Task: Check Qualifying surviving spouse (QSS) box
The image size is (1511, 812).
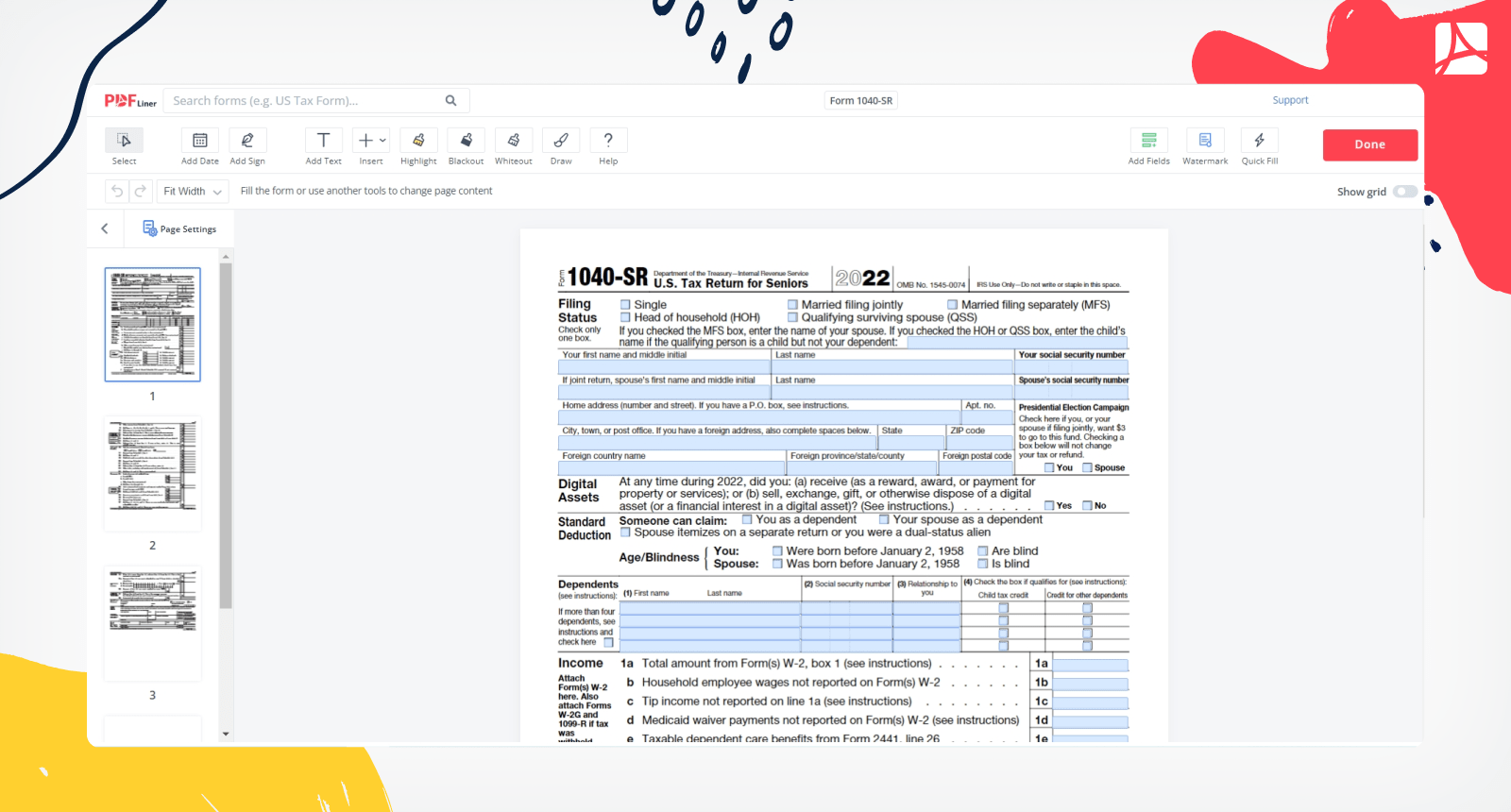Action: coord(793,317)
